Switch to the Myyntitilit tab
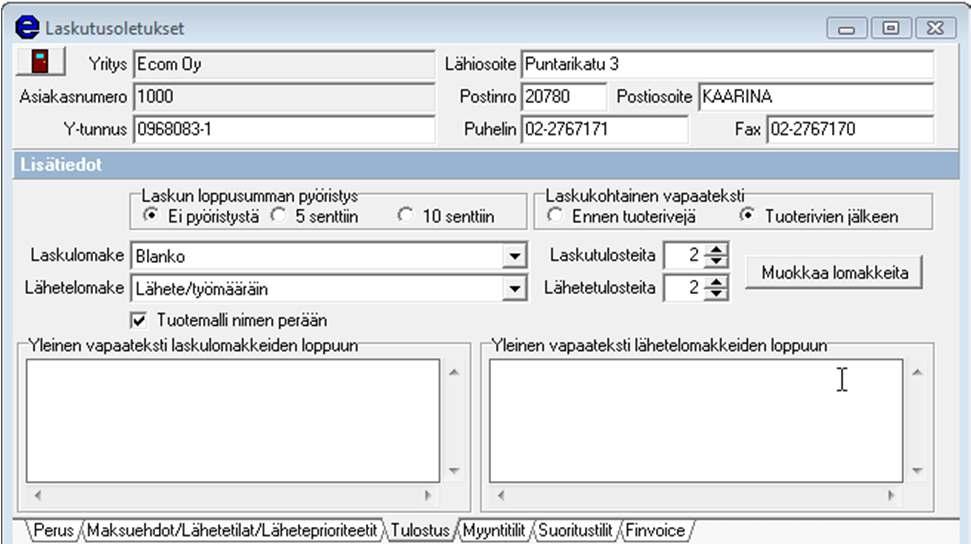The height and width of the screenshot is (544, 971). pyautogui.click(x=494, y=530)
